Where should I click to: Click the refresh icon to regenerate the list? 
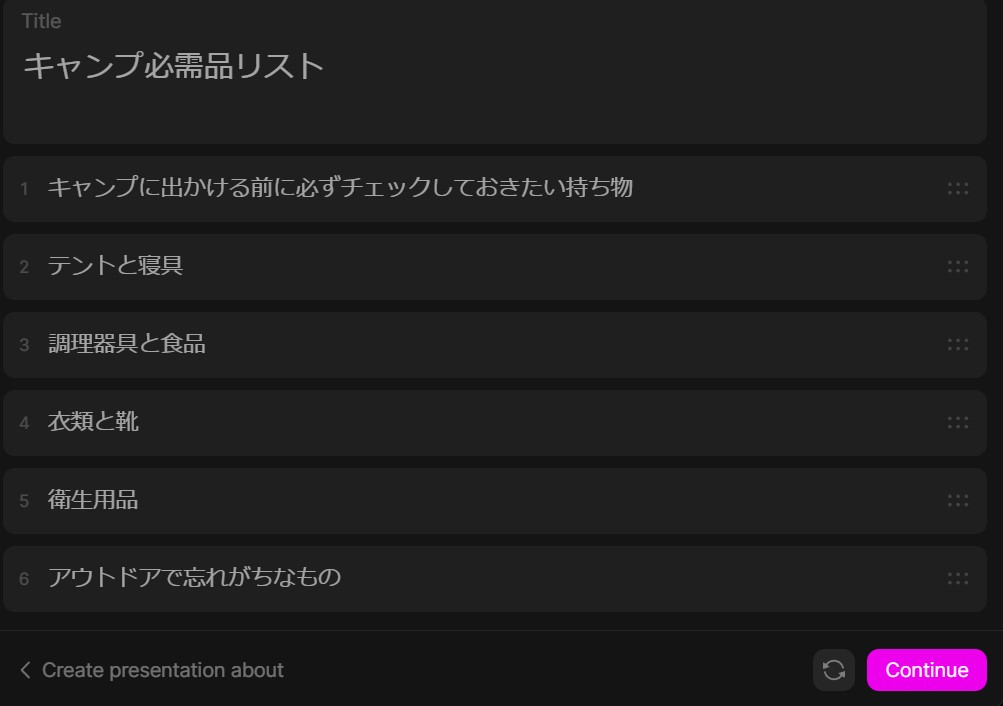pos(834,670)
